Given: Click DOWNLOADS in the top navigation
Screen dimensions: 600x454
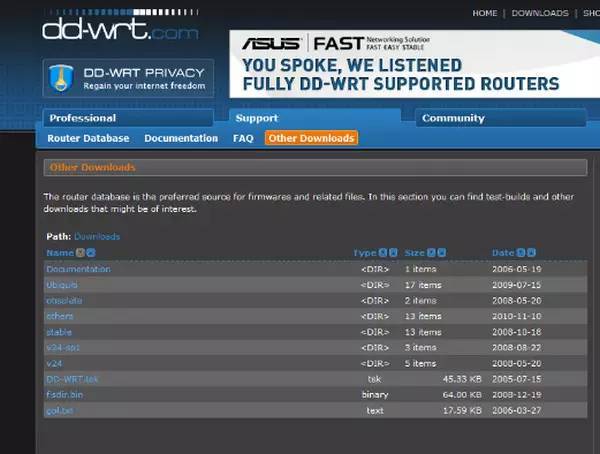Looking at the screenshot, I should [x=540, y=13].
